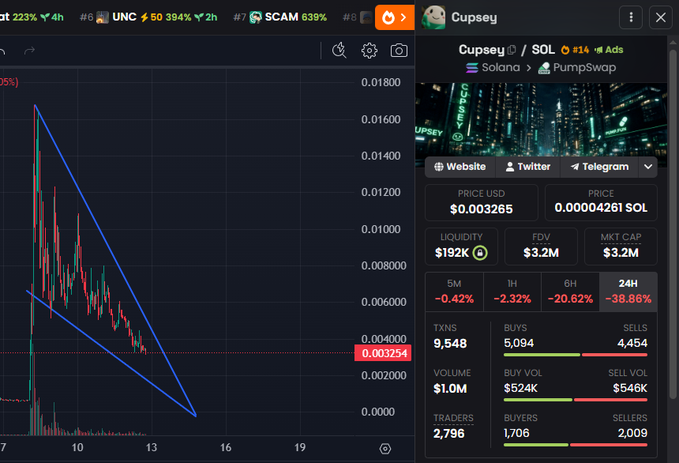Image resolution: width=679 pixels, height=463 pixels.
Task: Click the VOLUME $1.0M value
Action: [450, 389]
